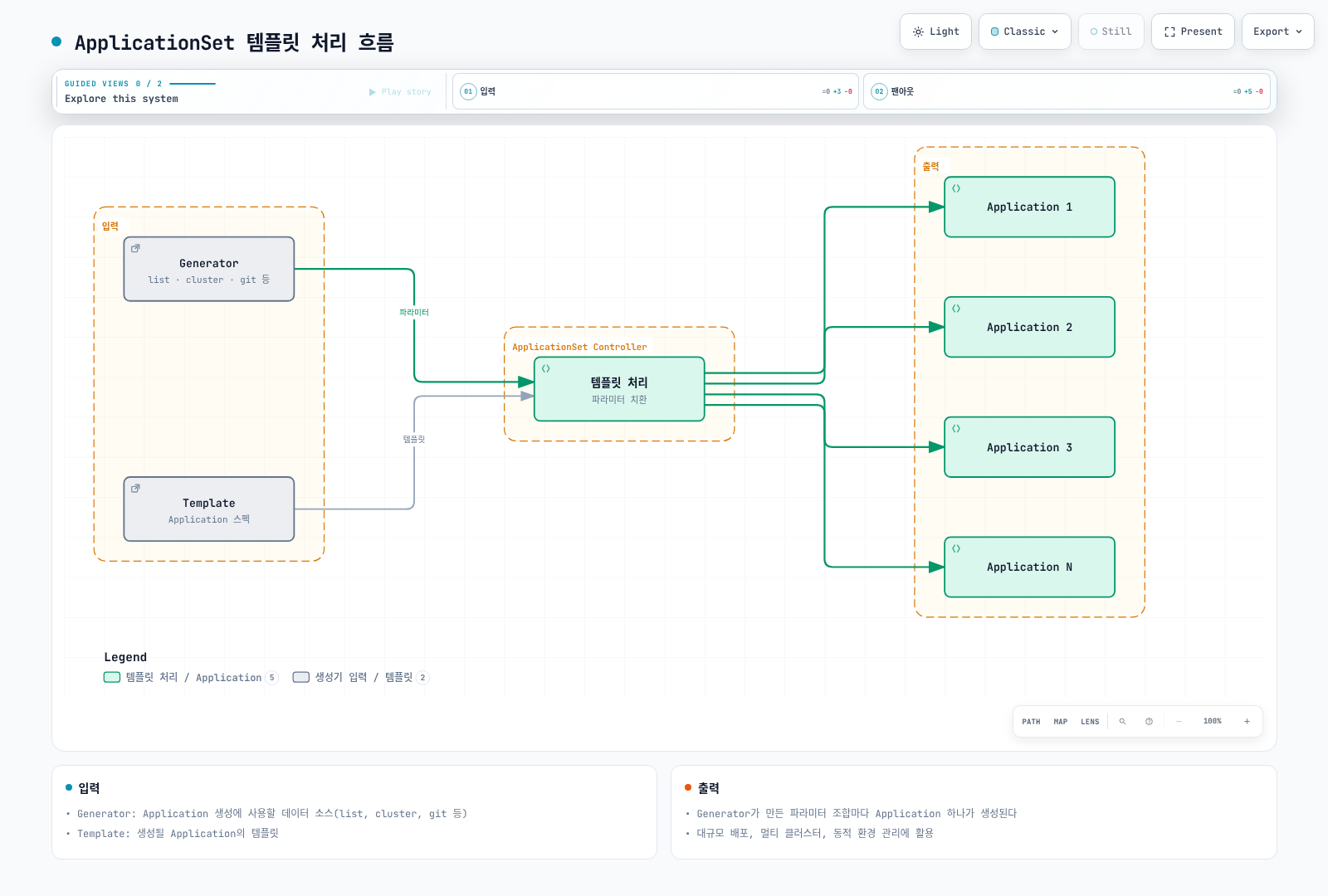Click the 출력 heading in the bottom panel
The image size is (1328, 896).
(x=708, y=788)
